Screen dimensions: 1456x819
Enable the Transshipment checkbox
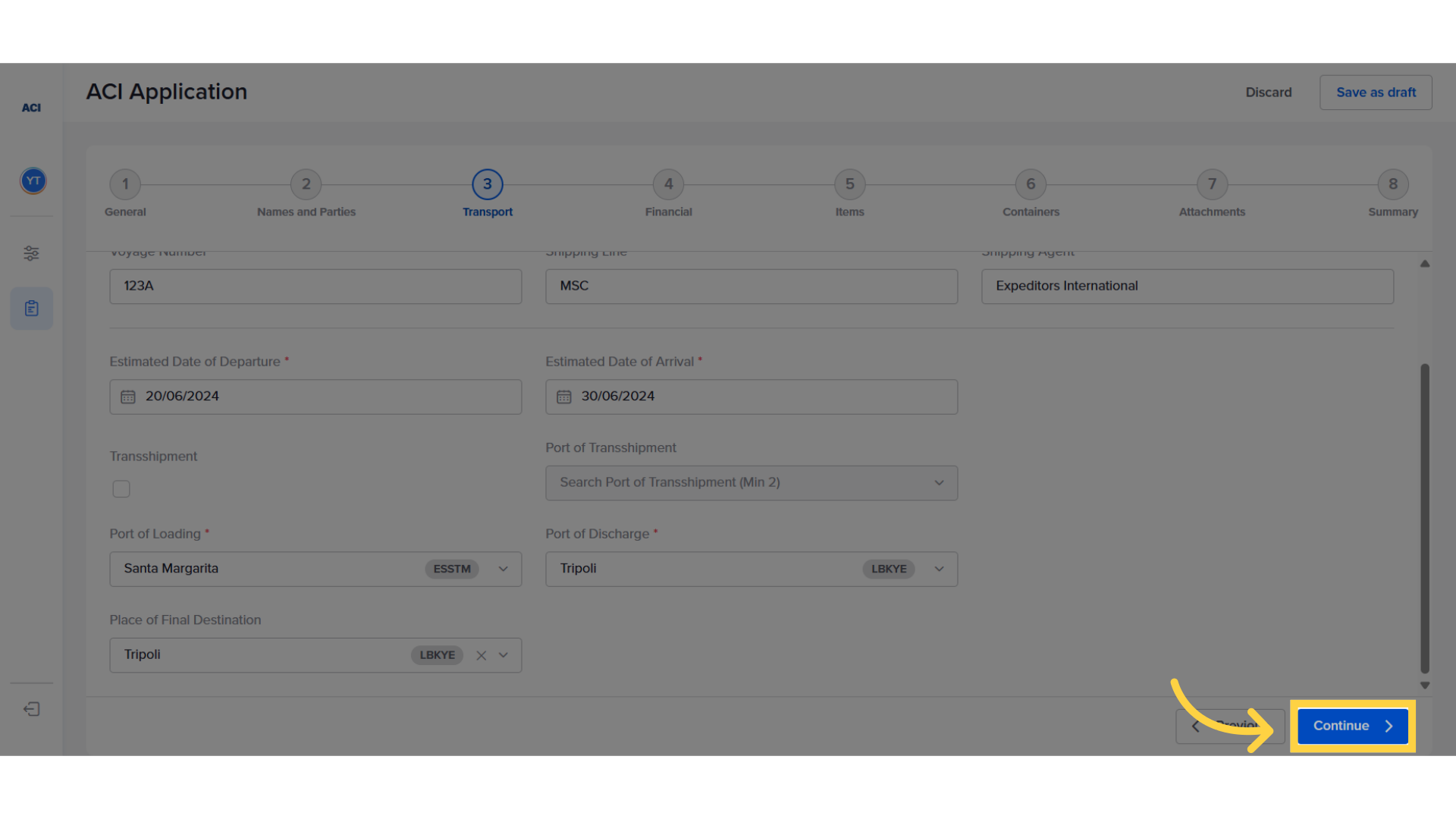point(121,489)
